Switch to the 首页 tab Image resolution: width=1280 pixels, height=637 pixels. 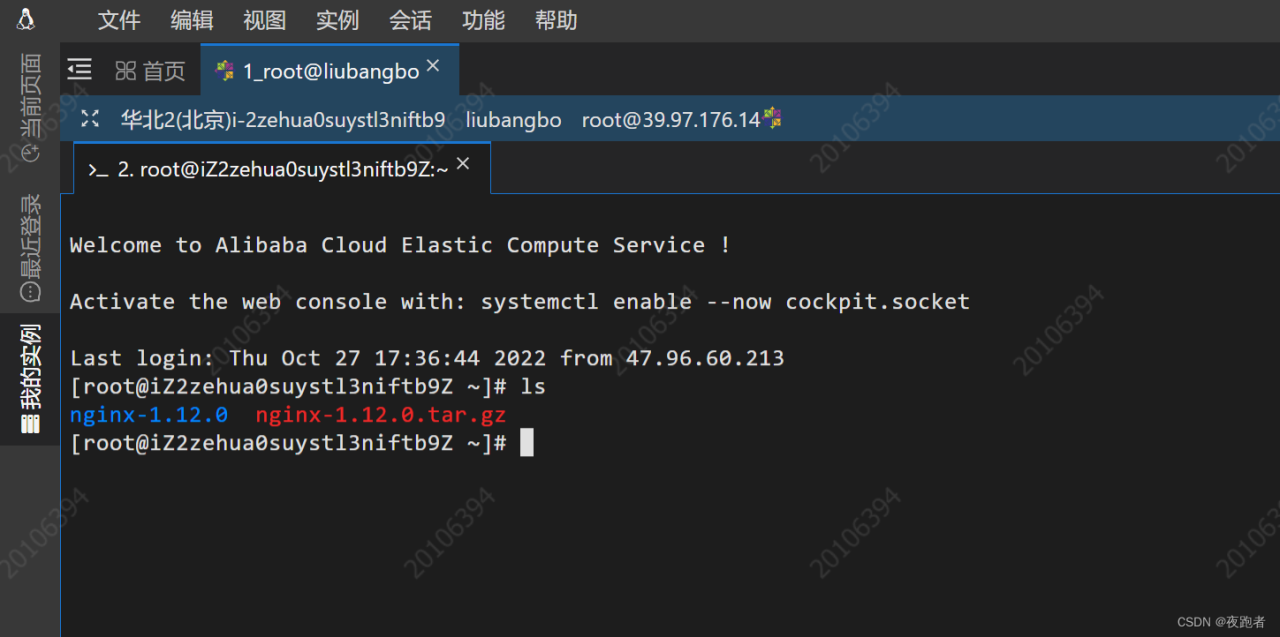click(x=151, y=71)
